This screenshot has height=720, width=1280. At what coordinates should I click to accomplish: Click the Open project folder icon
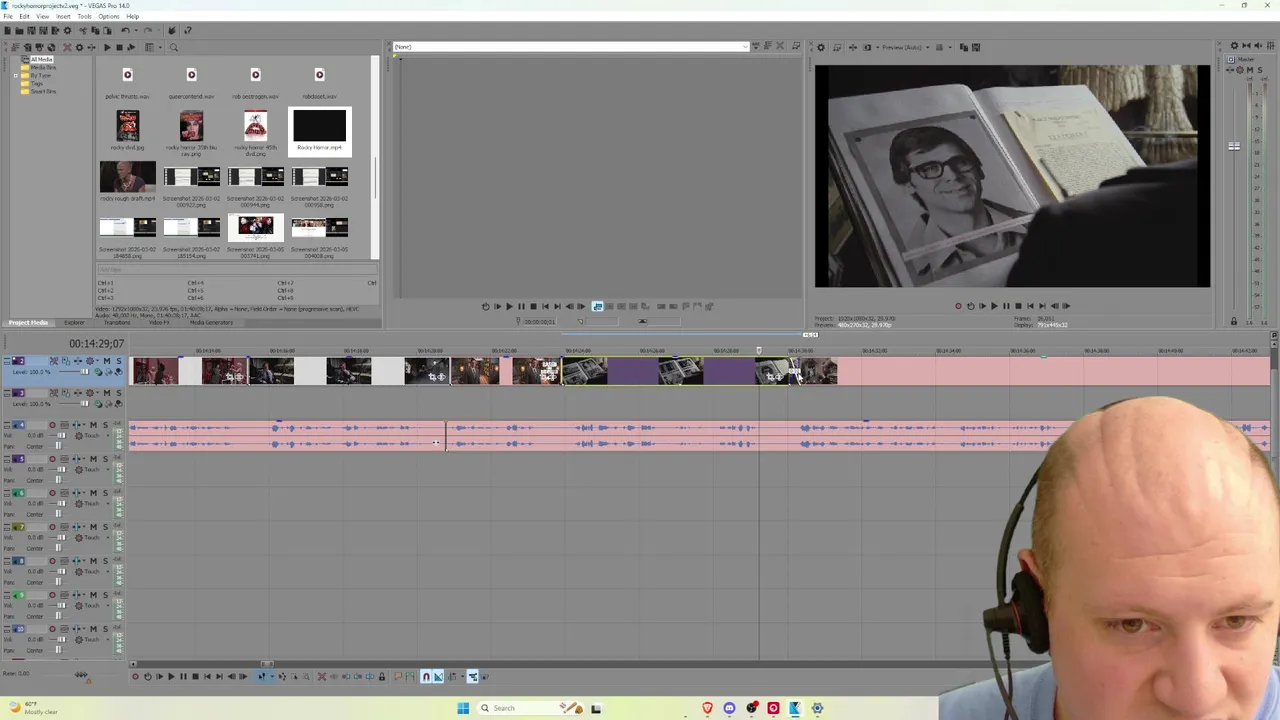[x=19, y=30]
